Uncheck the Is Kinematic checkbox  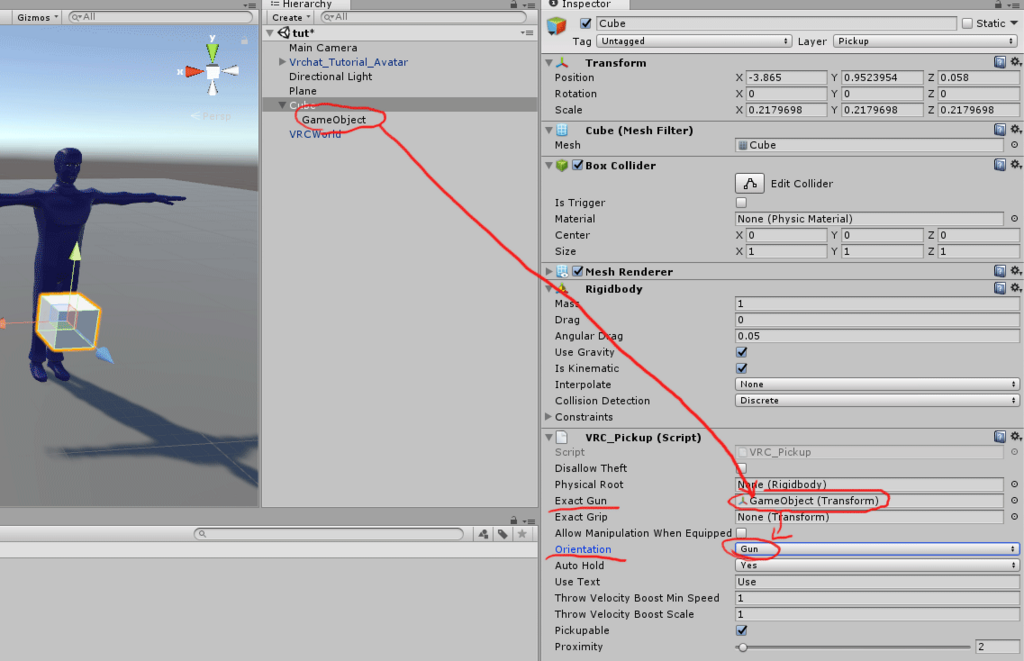pos(741,368)
